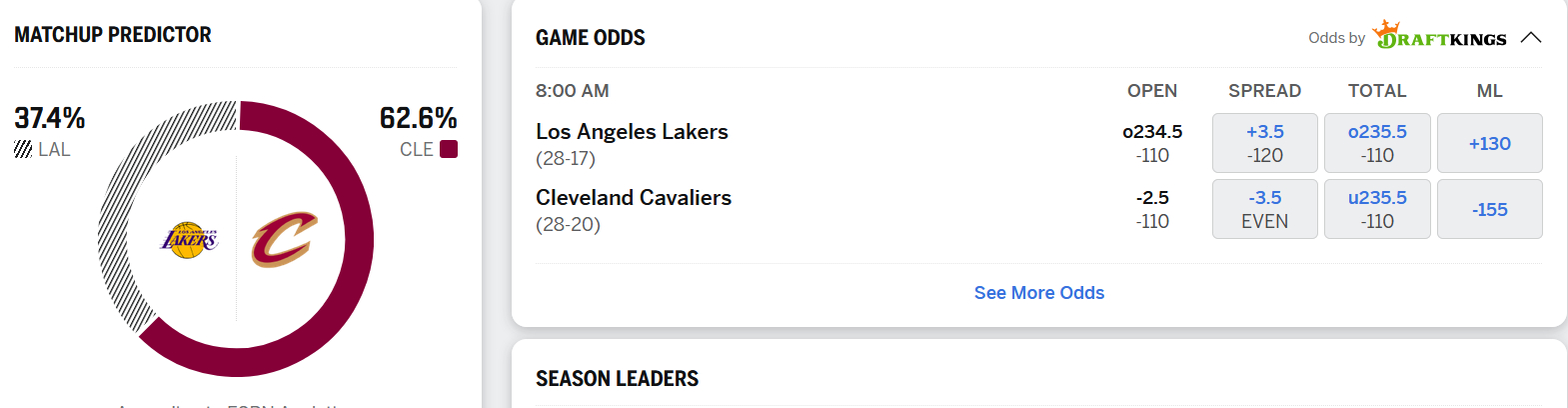Image resolution: width=1568 pixels, height=408 pixels.
Task: Click the striped LAL legend icon
Action: coord(23,150)
